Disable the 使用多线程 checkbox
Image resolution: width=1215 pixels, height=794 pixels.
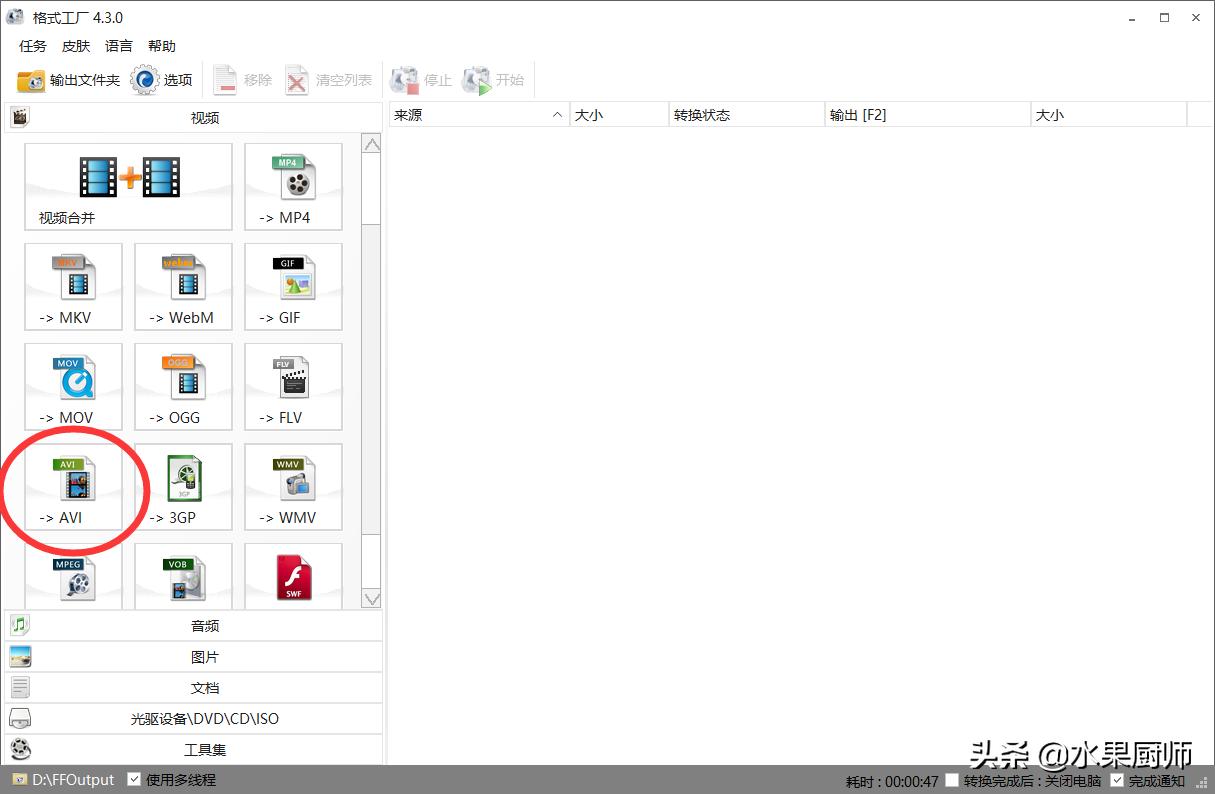click(134, 780)
